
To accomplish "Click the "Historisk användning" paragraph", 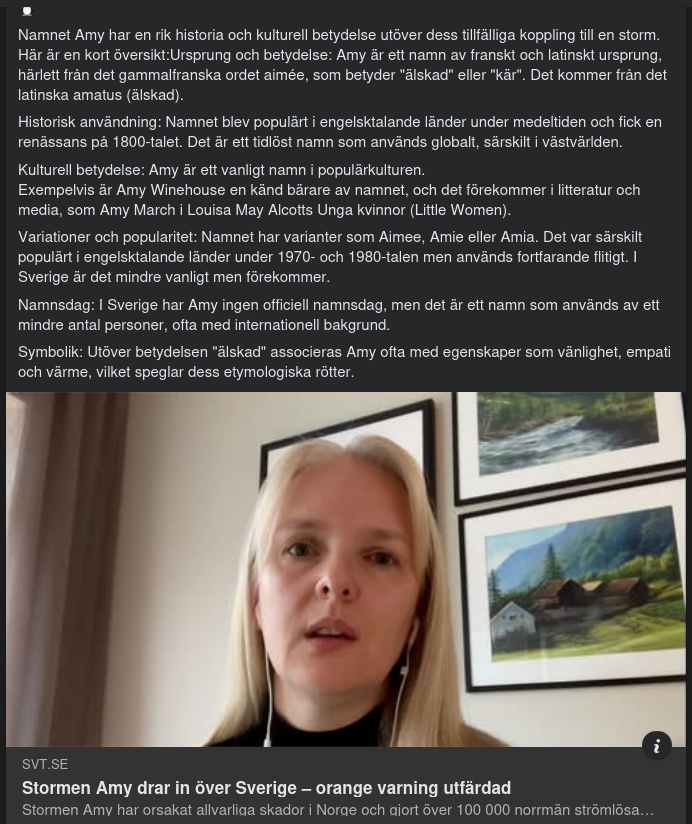I will (x=339, y=132).
